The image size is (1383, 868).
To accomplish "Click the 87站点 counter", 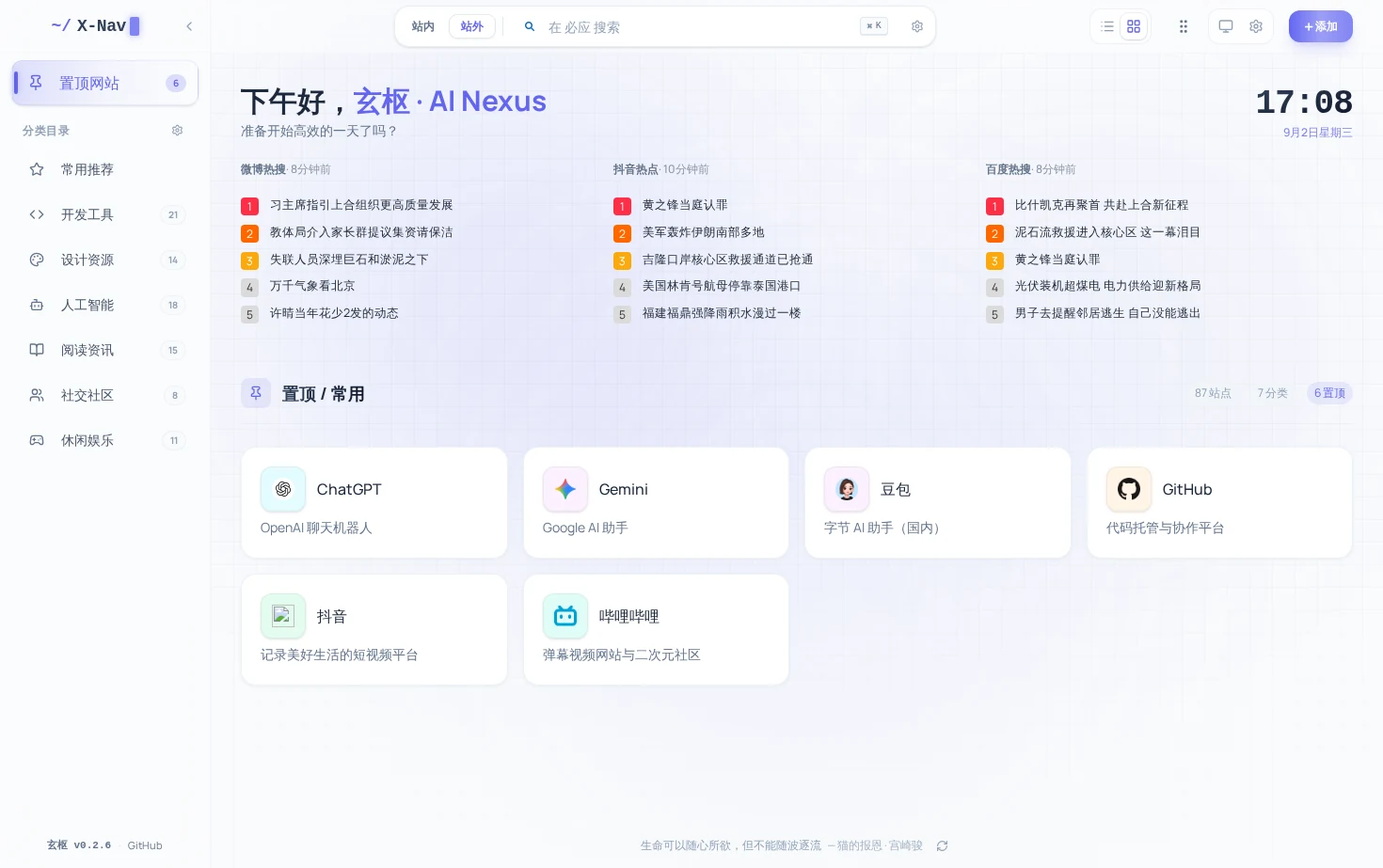I will 1213,393.
